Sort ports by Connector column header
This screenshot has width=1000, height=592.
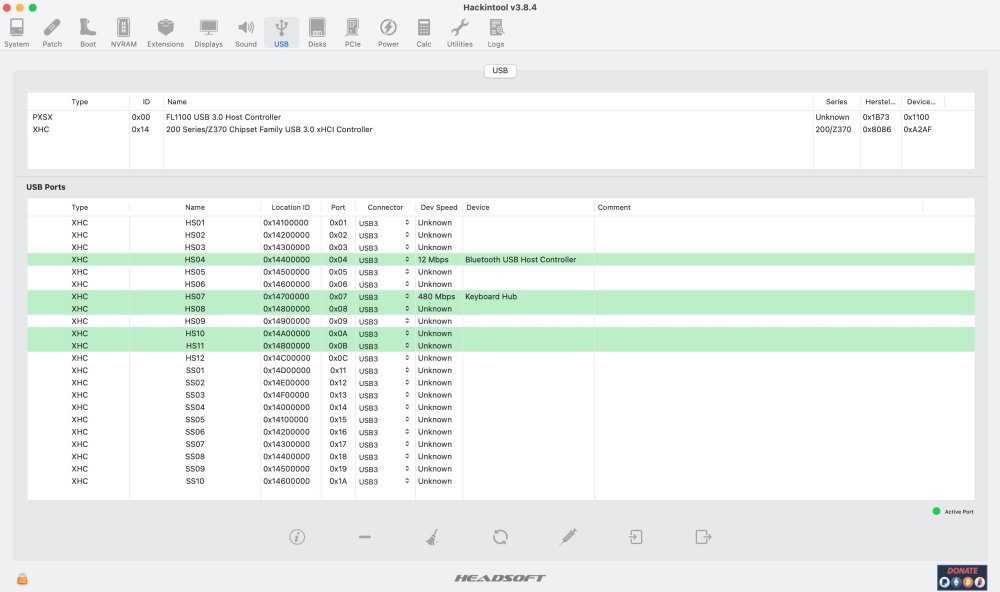click(385, 207)
